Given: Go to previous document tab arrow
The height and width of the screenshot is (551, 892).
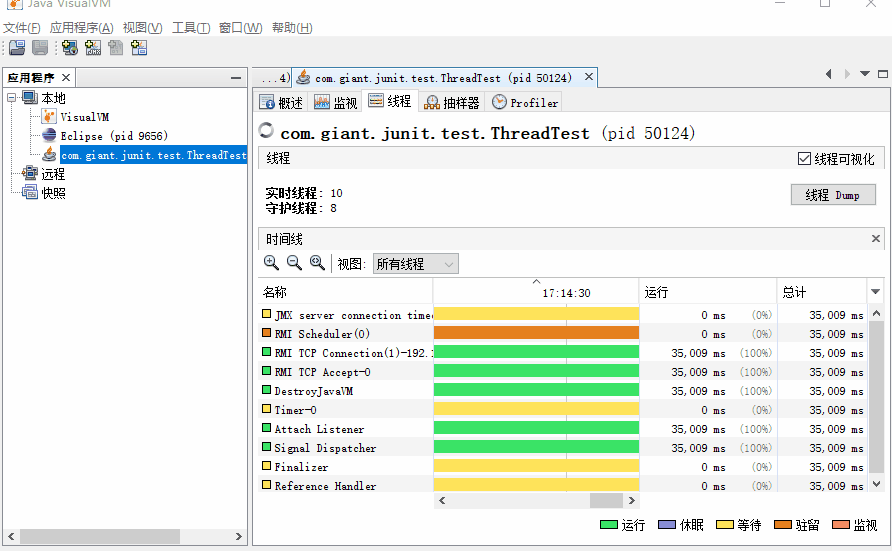Looking at the screenshot, I should [829, 74].
